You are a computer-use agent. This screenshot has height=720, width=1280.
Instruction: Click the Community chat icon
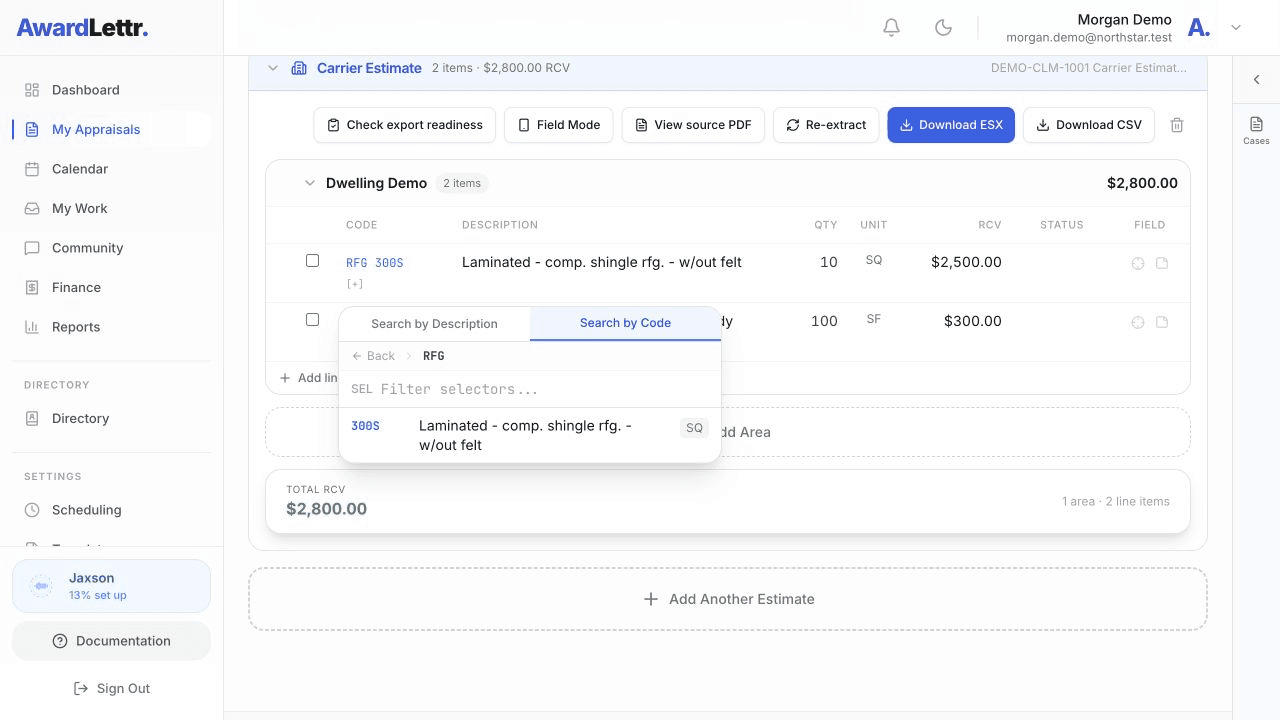(32, 248)
